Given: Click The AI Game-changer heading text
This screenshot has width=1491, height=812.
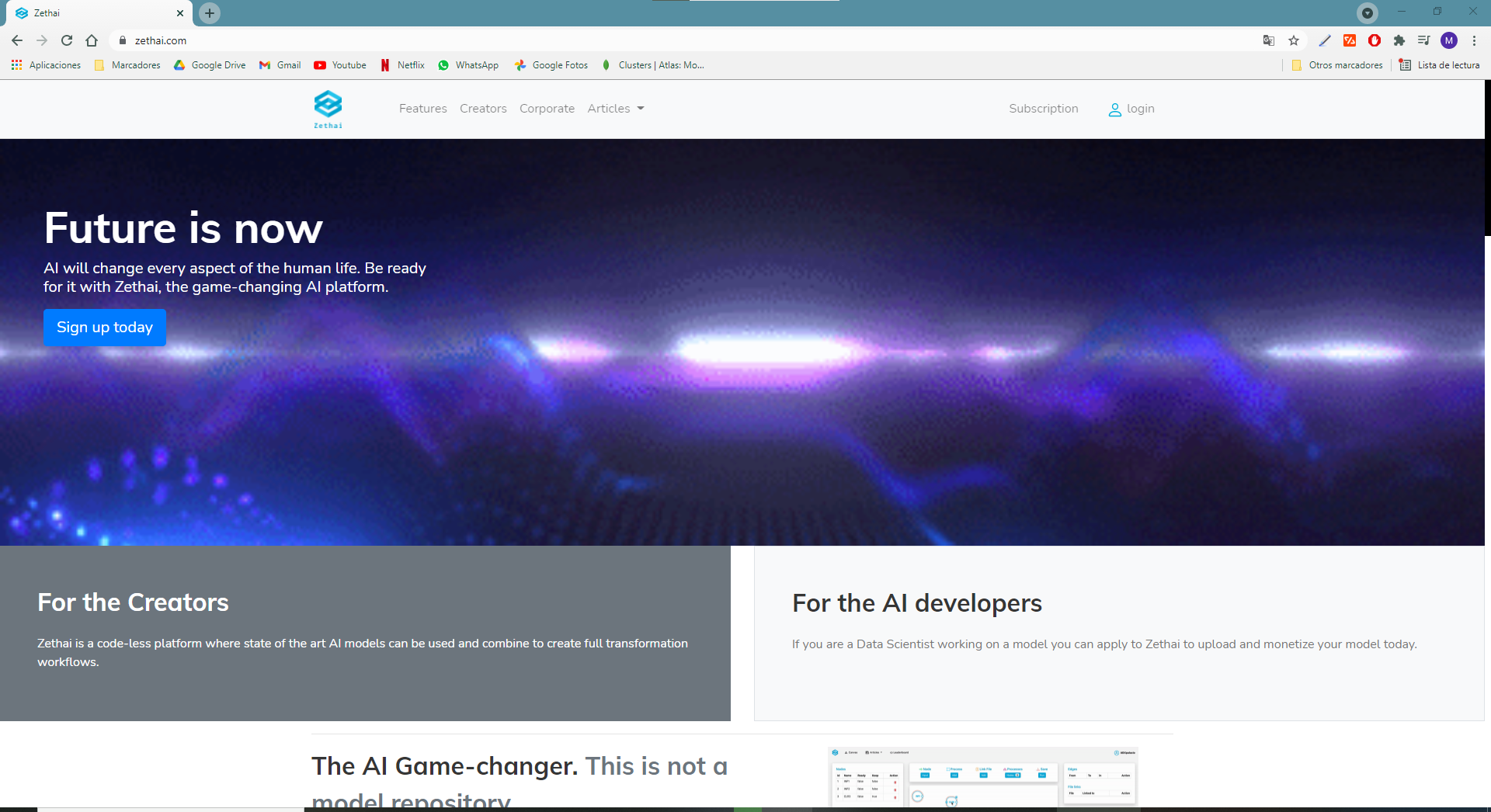Looking at the screenshot, I should pyautogui.click(x=445, y=766).
